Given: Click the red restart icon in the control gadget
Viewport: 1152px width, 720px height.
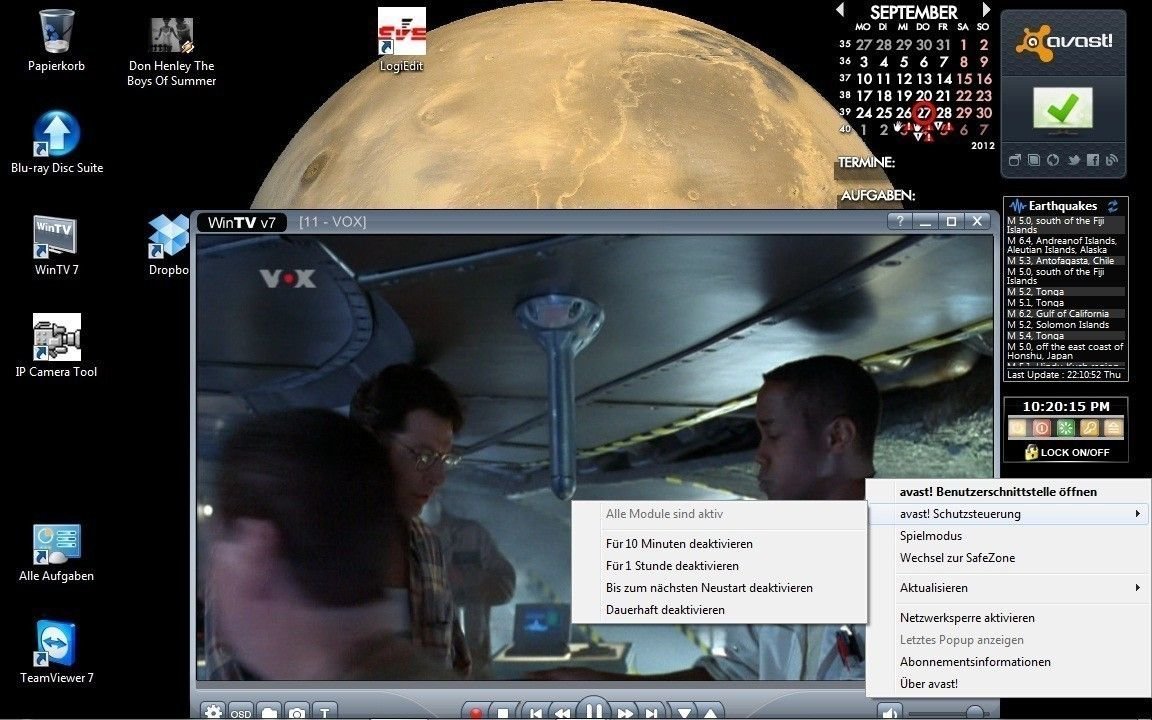Looking at the screenshot, I should tap(1041, 428).
